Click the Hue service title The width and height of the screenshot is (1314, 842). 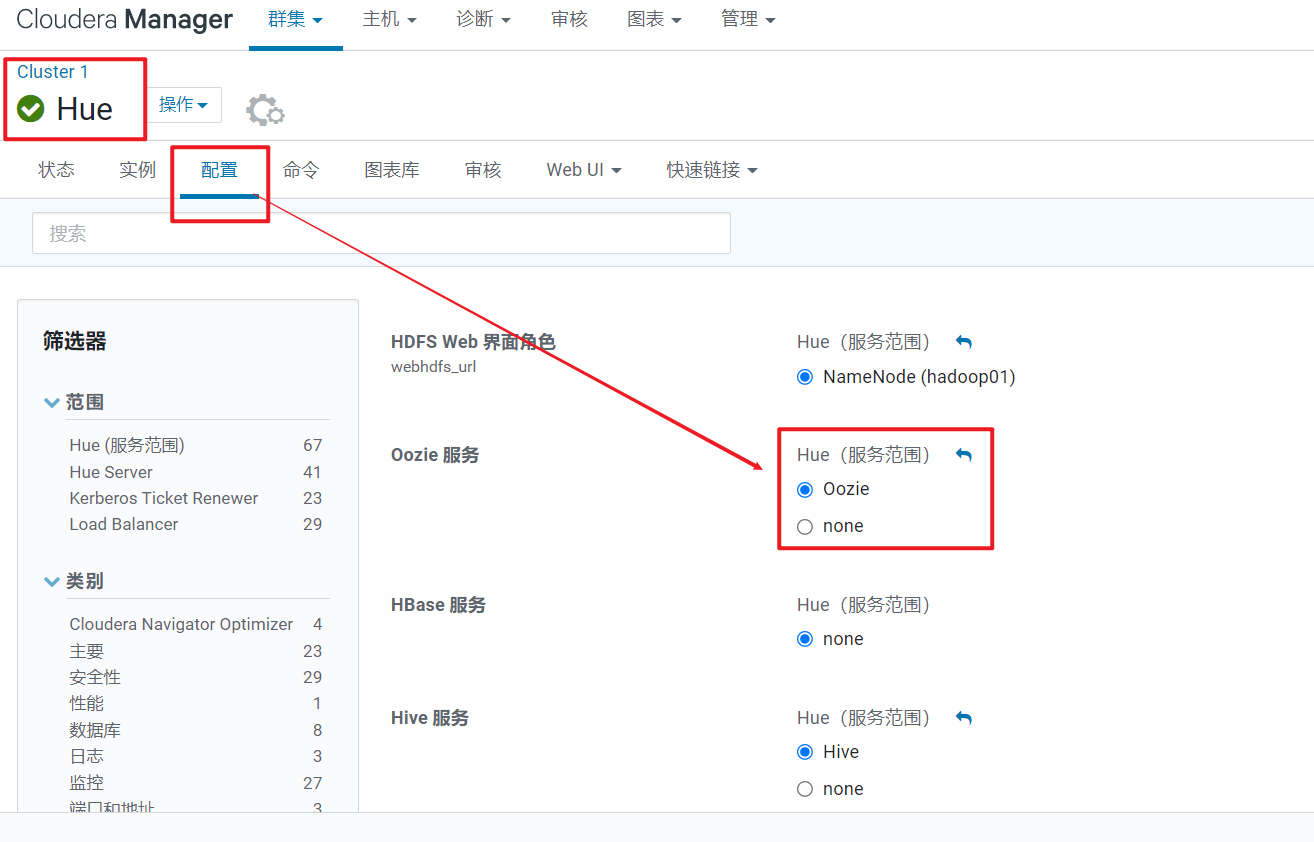point(85,108)
